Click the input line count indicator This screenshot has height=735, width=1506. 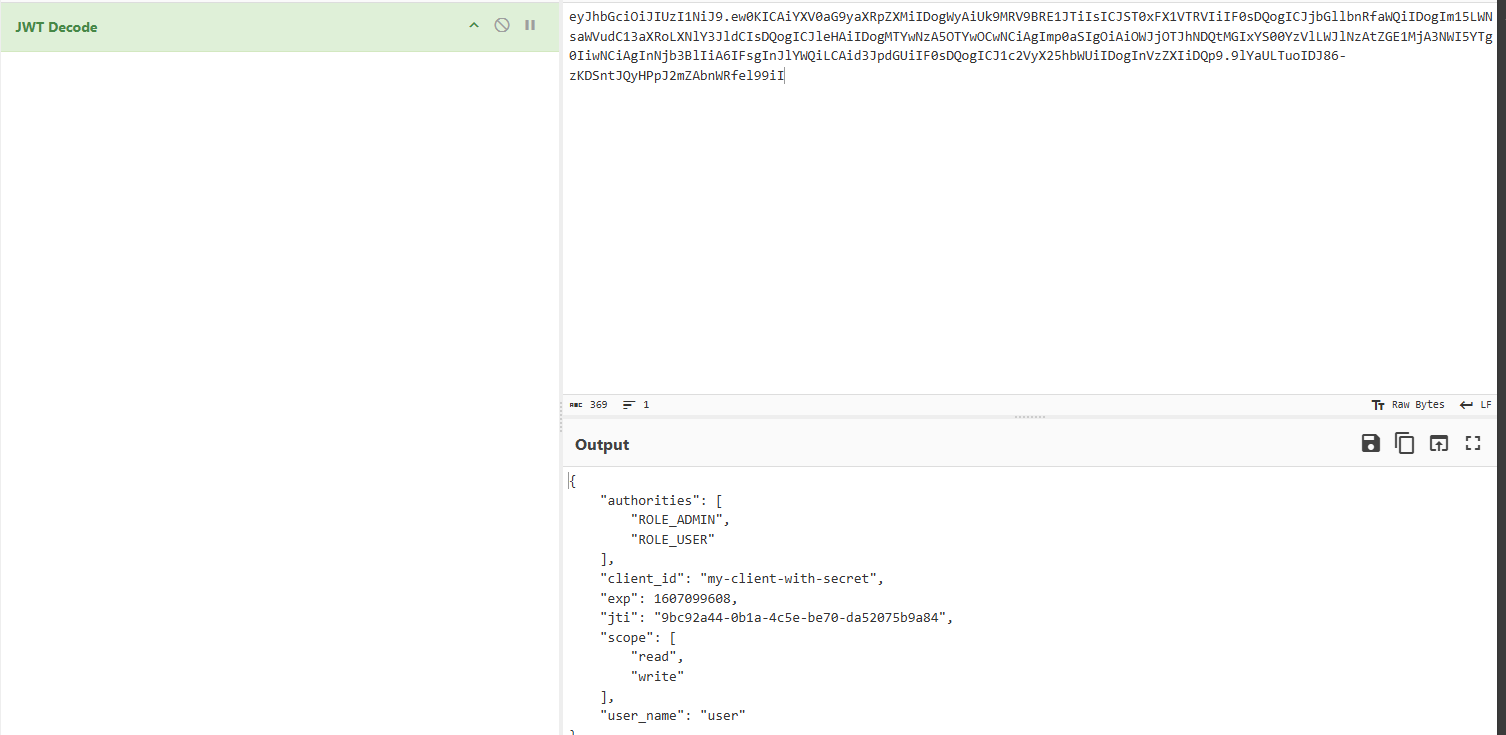pos(636,405)
